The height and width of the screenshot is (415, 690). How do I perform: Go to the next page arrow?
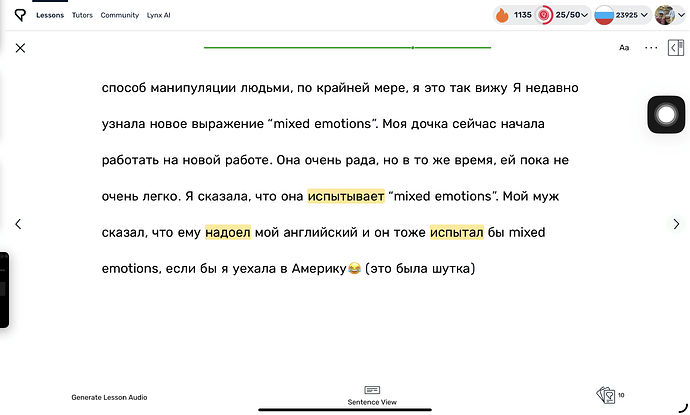[675, 224]
